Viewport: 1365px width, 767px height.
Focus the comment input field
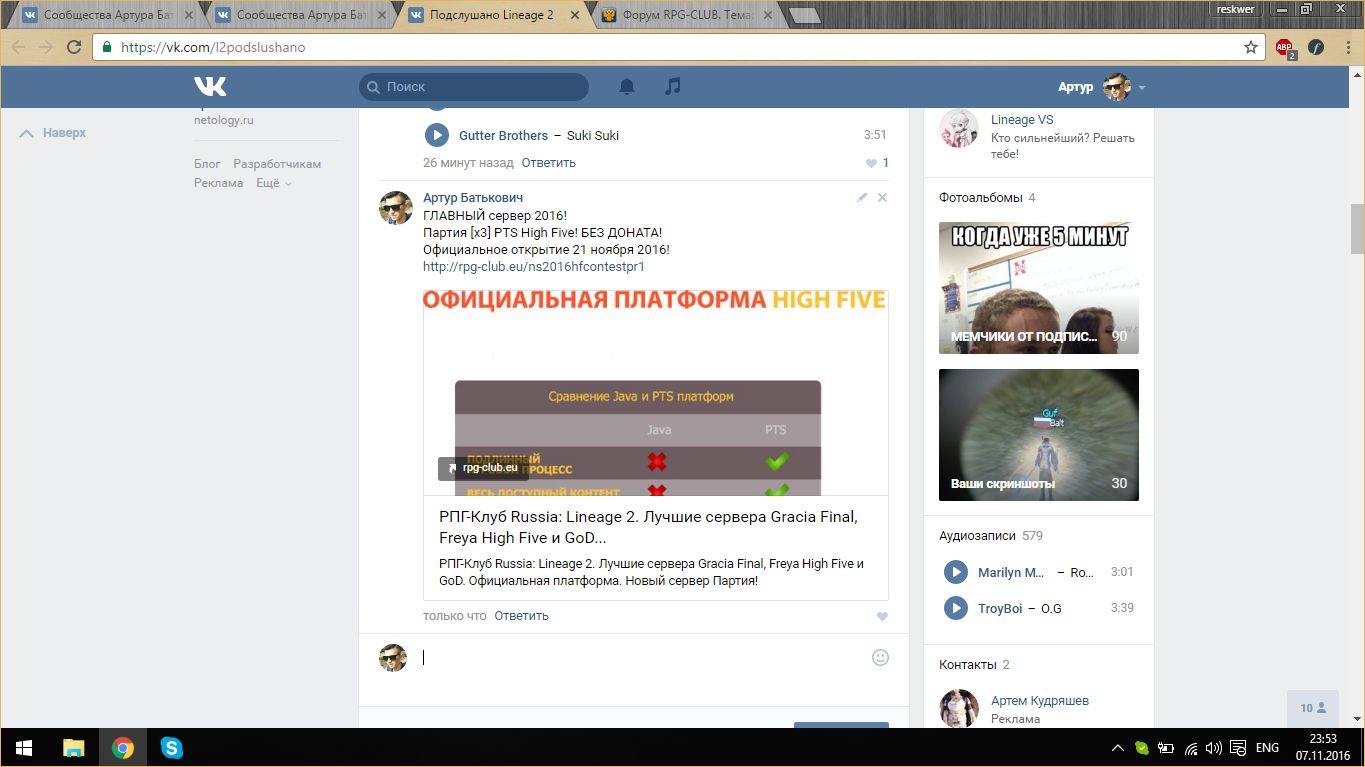641,658
